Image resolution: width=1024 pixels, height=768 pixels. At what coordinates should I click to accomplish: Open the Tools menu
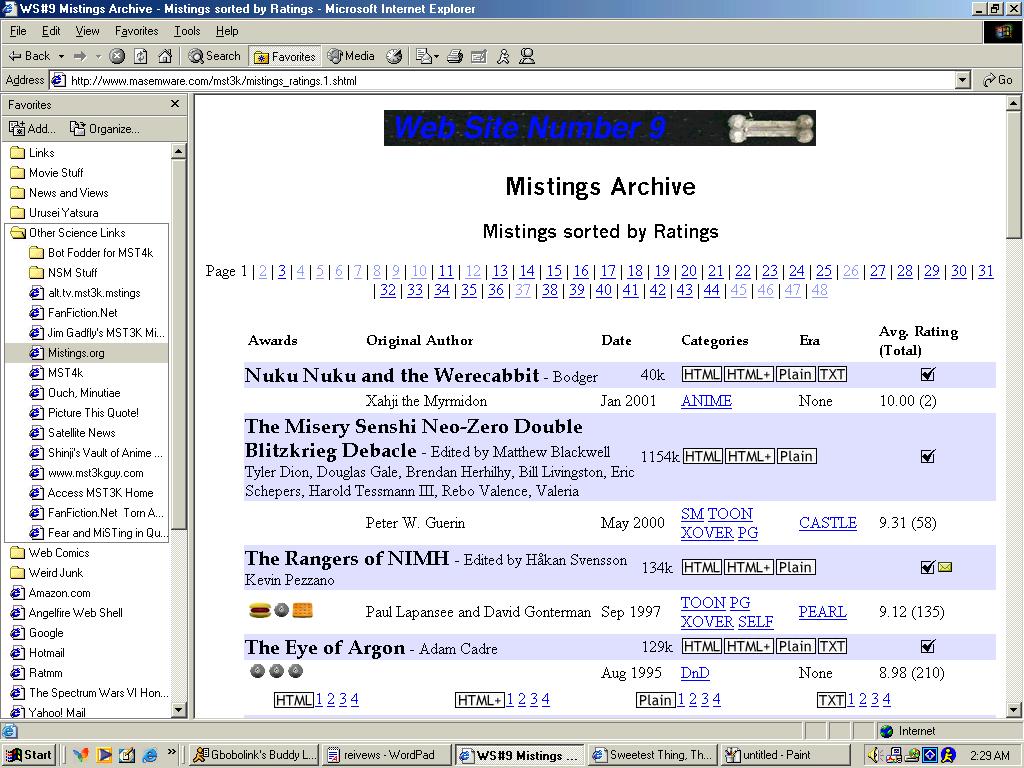[187, 31]
